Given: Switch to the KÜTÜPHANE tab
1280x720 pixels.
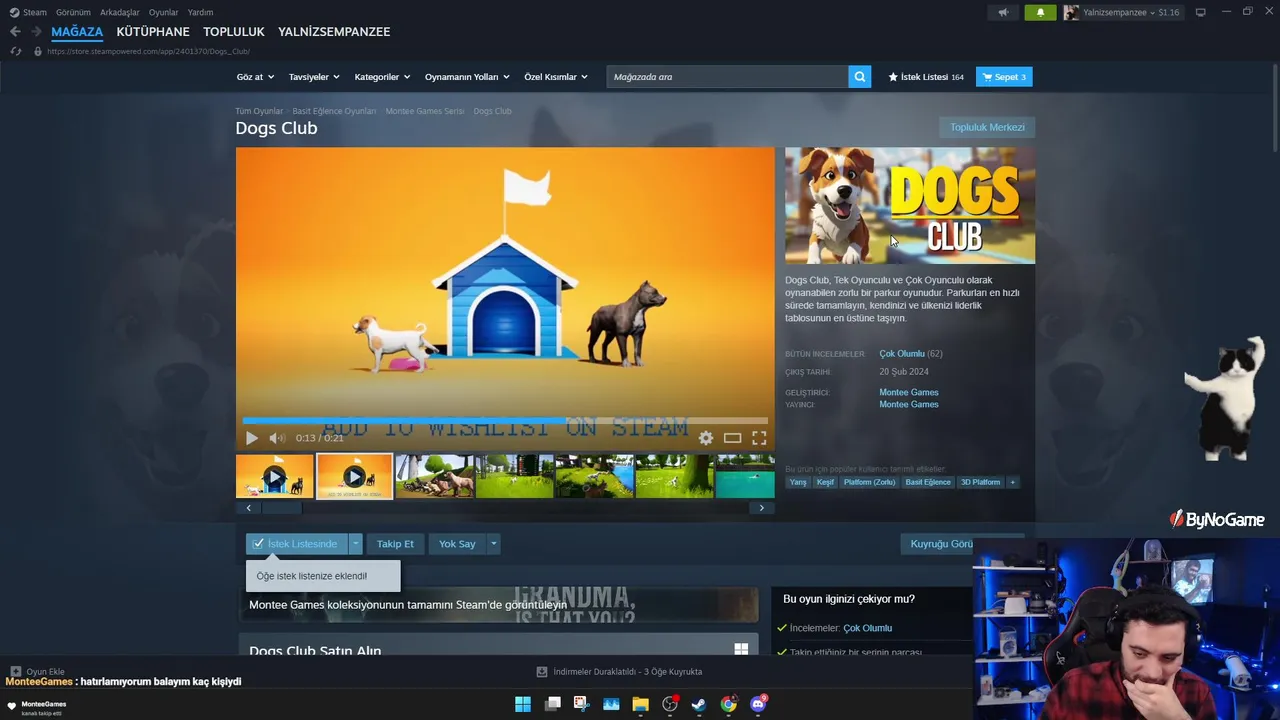Looking at the screenshot, I should click(x=153, y=32).
